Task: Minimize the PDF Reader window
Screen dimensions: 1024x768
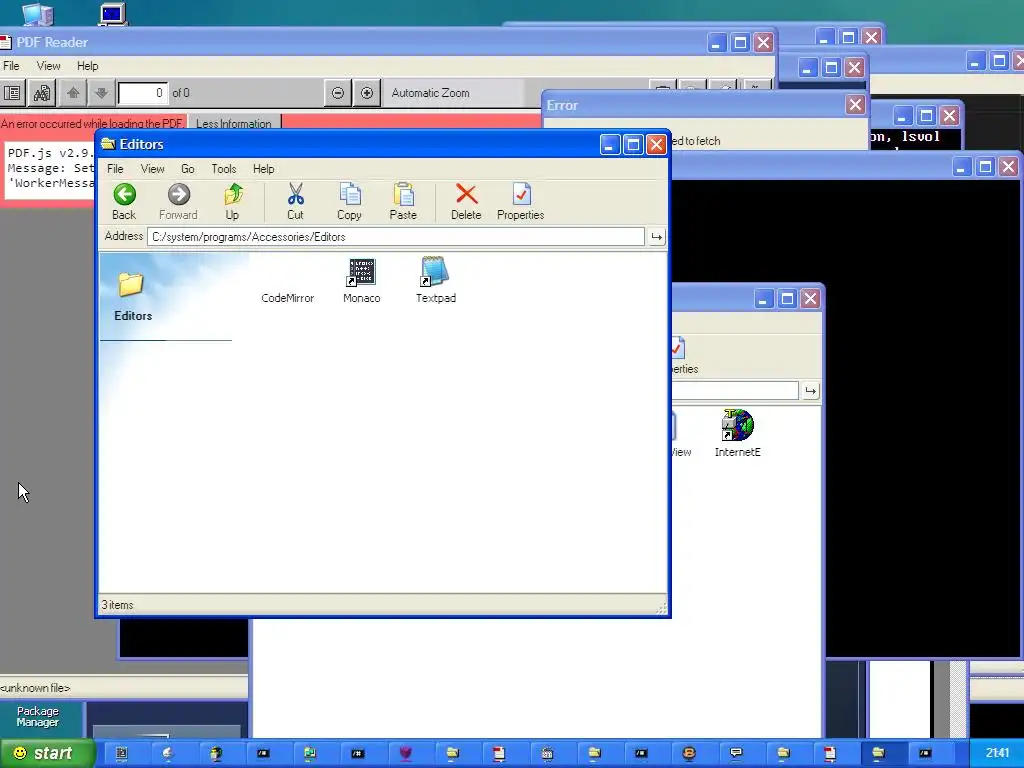Action: tap(716, 43)
